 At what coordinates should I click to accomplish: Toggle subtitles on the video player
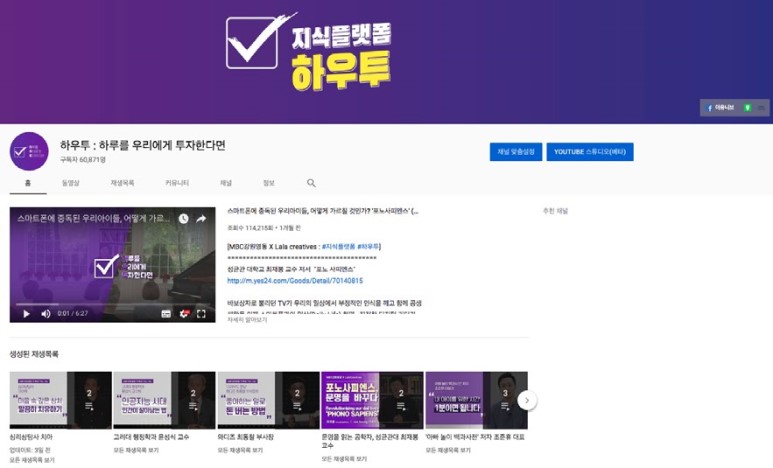coord(166,313)
